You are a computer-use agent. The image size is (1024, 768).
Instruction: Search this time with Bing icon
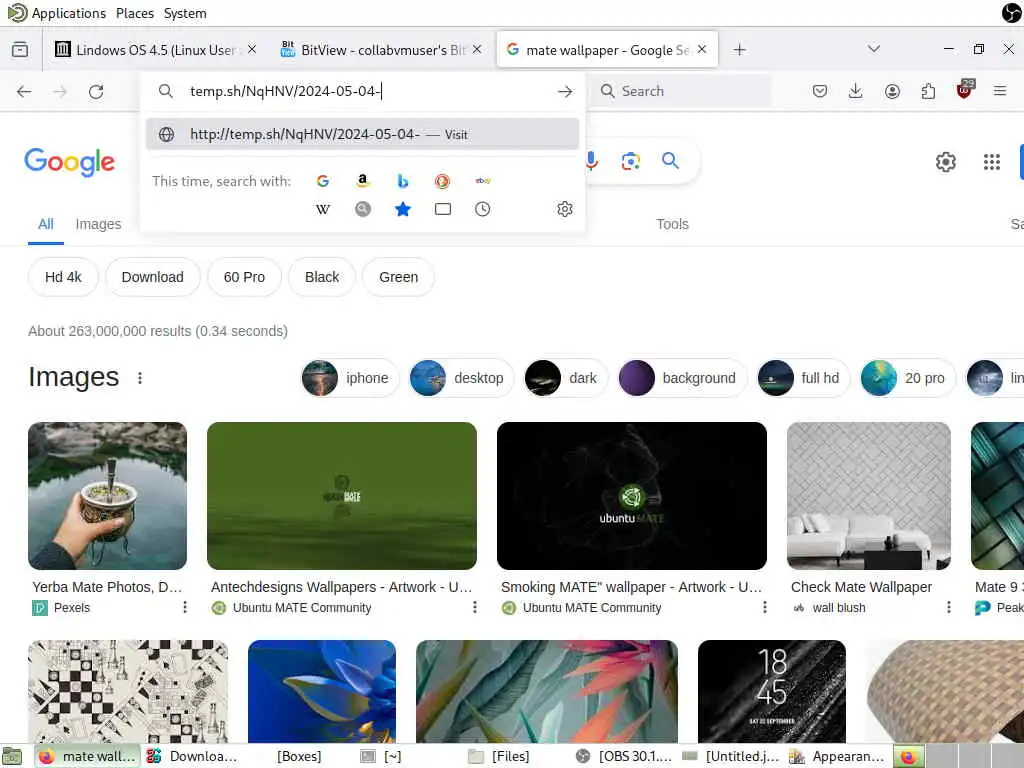(403, 181)
